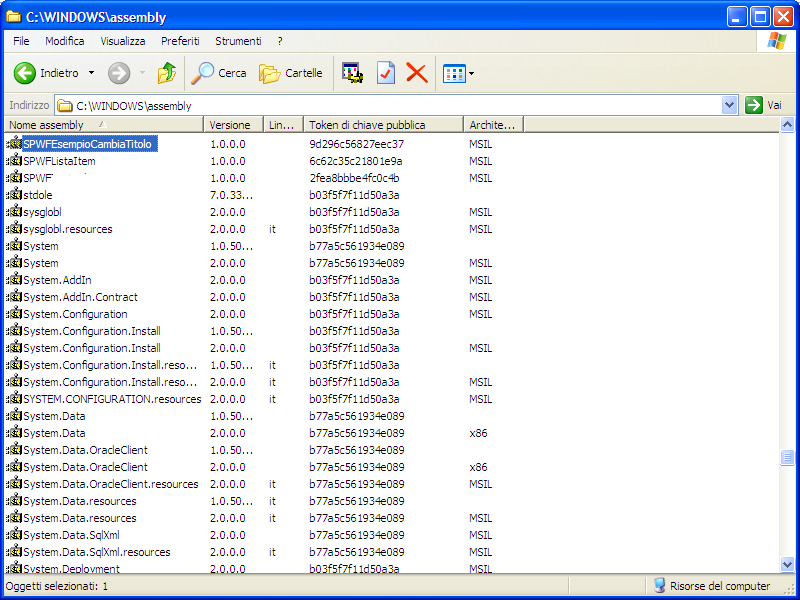Delete the selected assembly with red X

coord(417,73)
